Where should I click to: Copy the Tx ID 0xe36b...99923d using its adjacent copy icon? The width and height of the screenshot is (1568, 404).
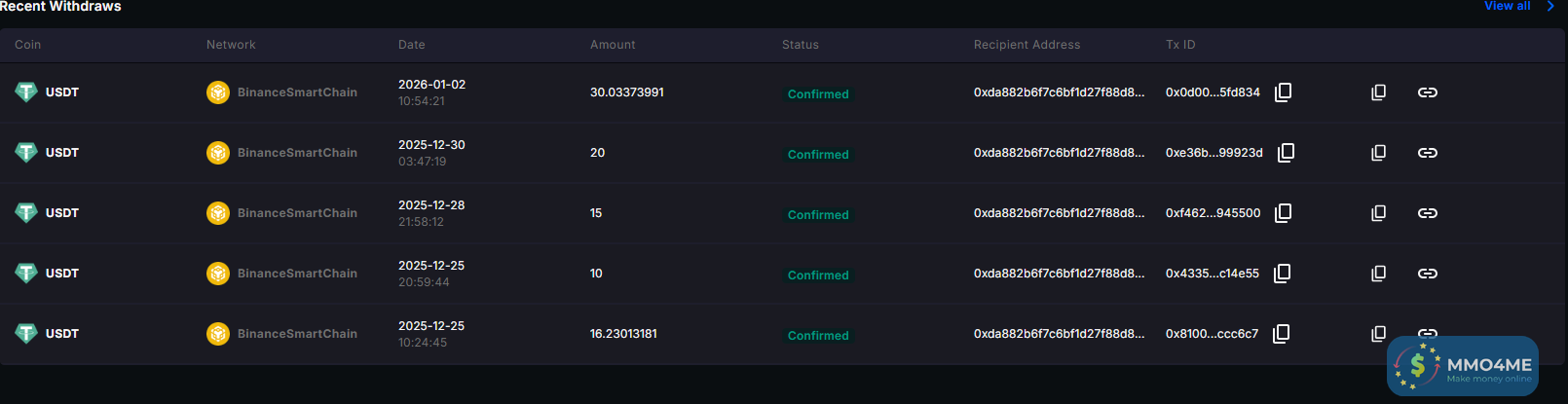click(1287, 153)
